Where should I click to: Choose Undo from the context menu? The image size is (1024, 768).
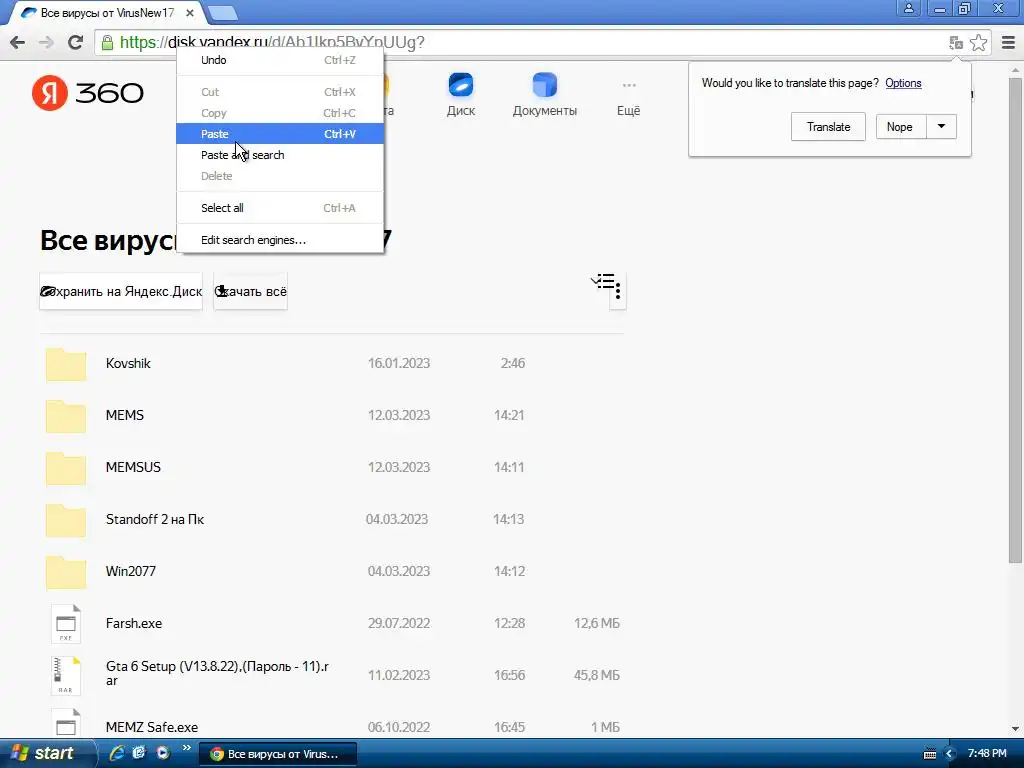[x=280, y=60]
